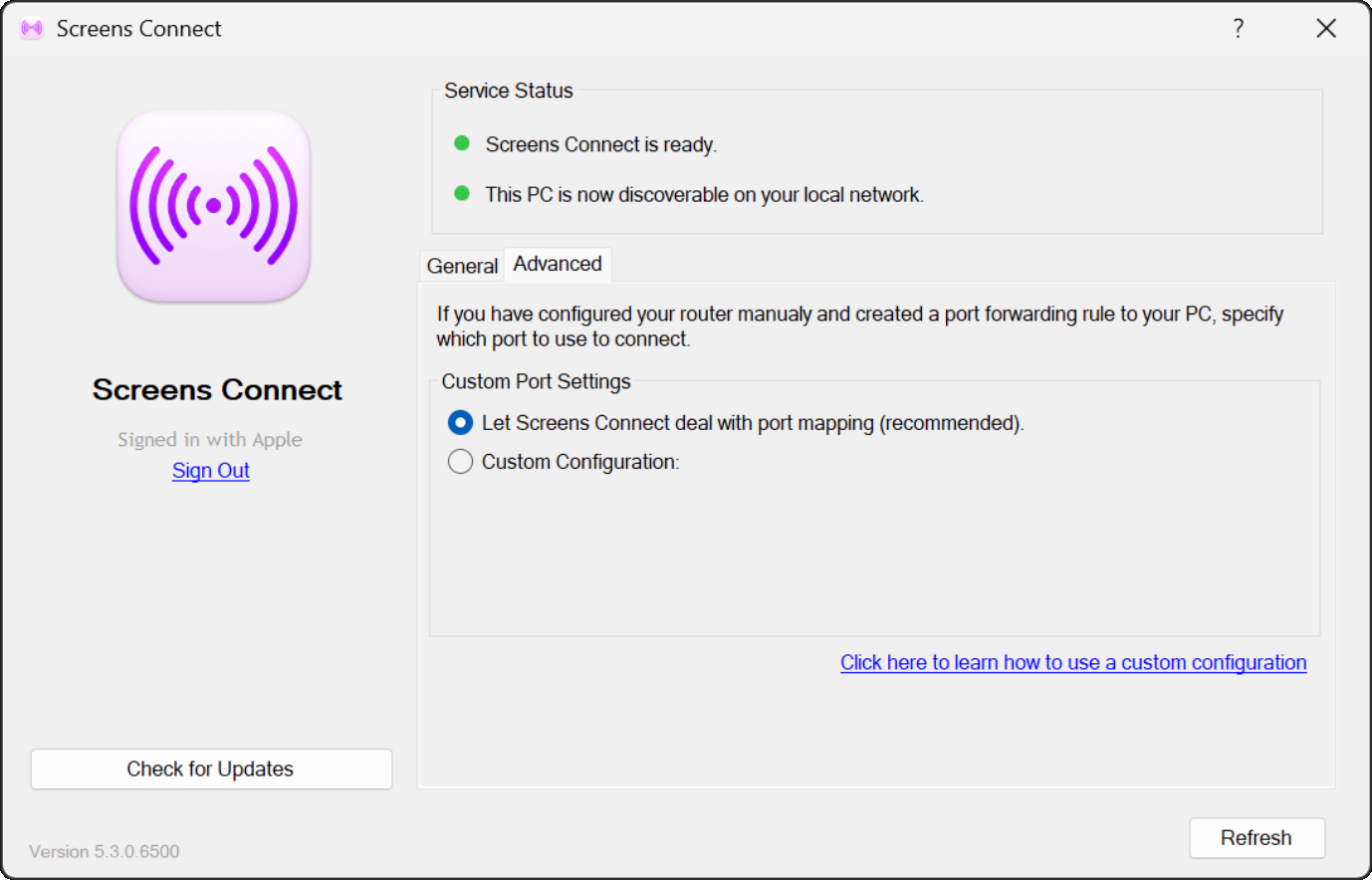Click the green dot beside "Screens Connect is ready"

click(x=462, y=143)
